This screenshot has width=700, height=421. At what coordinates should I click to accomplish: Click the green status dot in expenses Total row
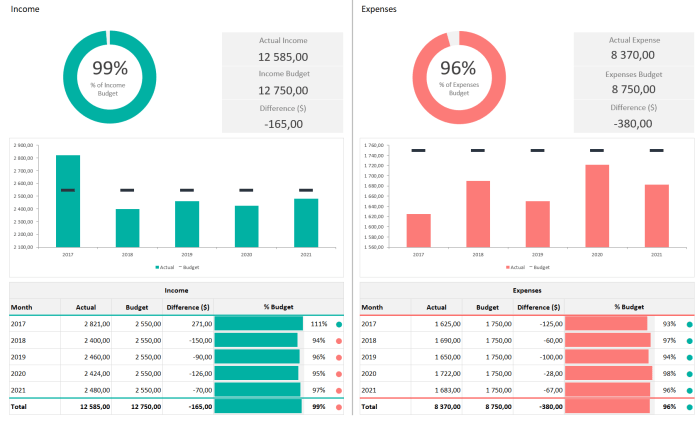689,407
